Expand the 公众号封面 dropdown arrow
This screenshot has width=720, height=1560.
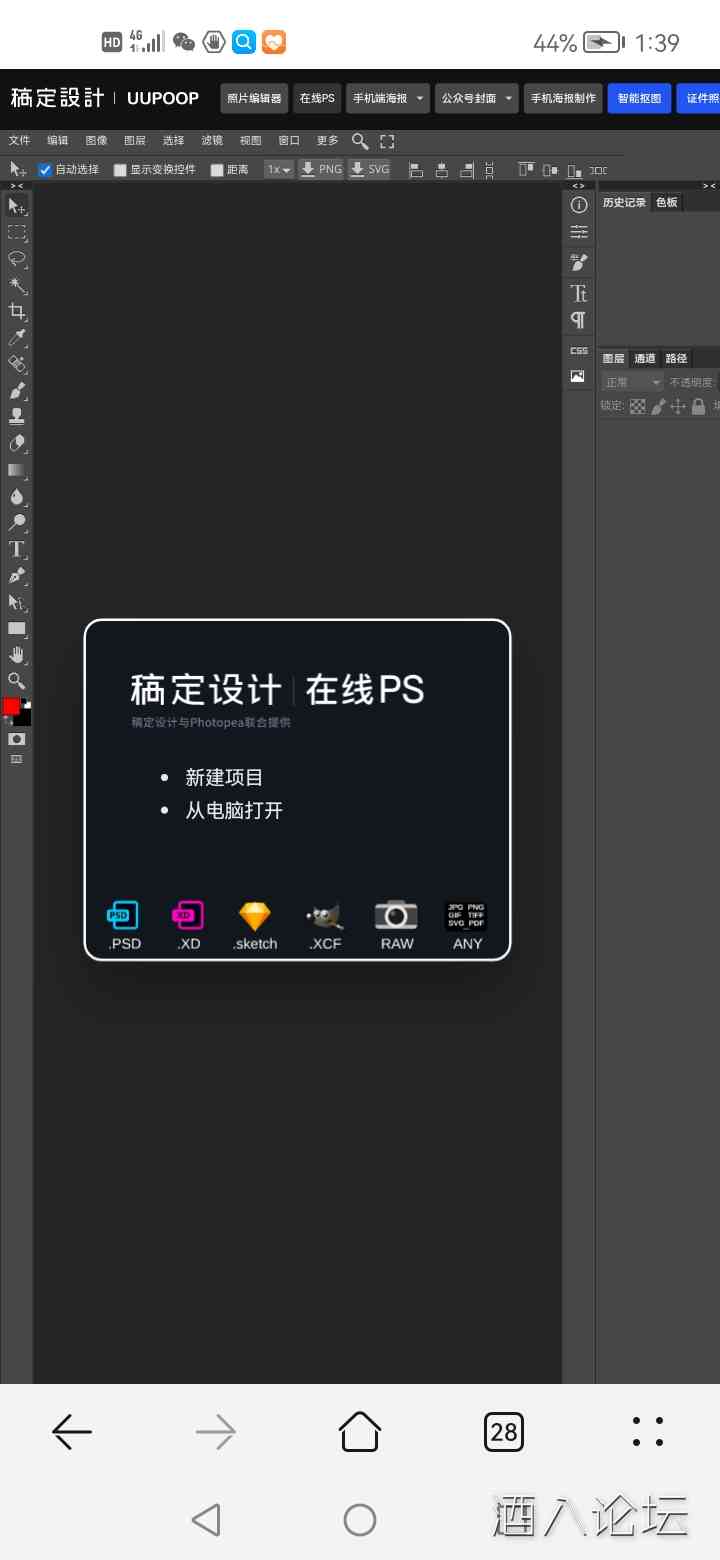pyautogui.click(x=508, y=98)
